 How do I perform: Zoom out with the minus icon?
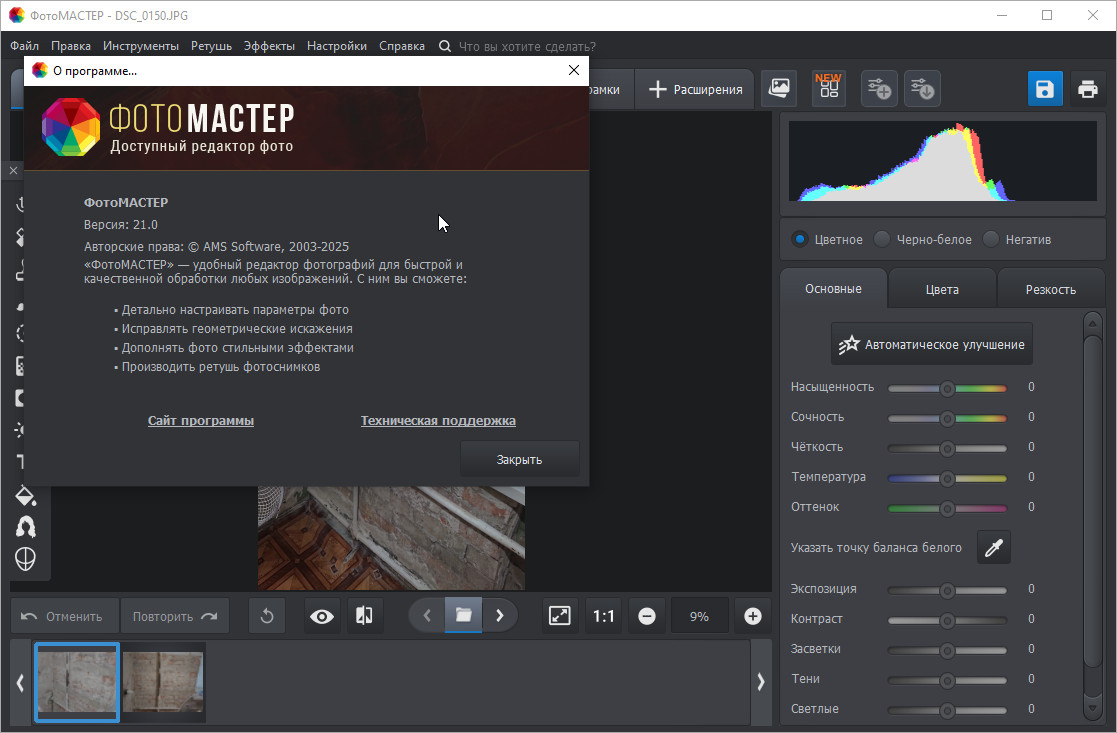(646, 616)
